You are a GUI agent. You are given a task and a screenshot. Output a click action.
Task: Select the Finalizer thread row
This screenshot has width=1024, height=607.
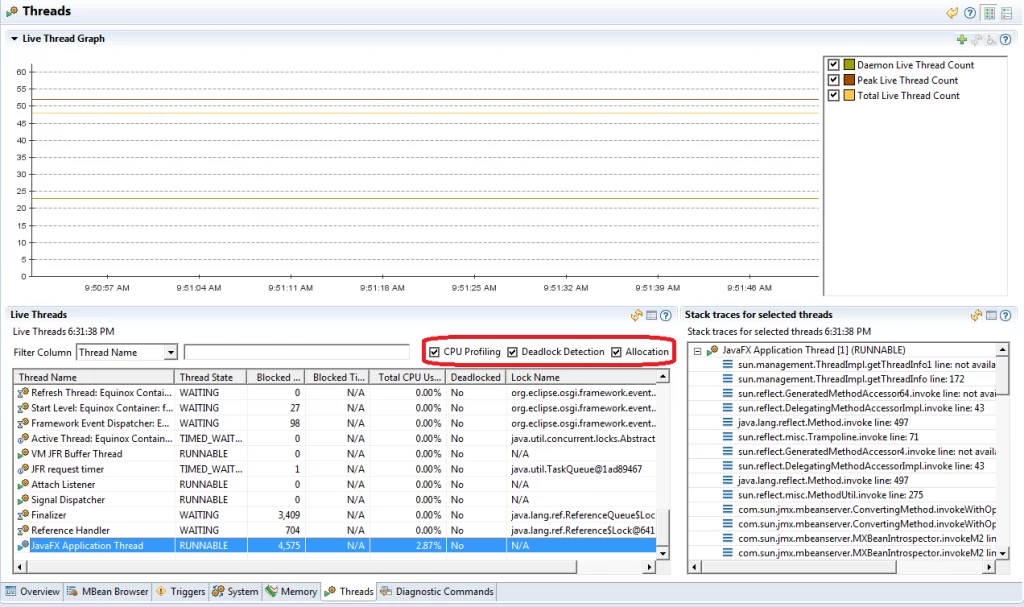[x=334, y=515]
